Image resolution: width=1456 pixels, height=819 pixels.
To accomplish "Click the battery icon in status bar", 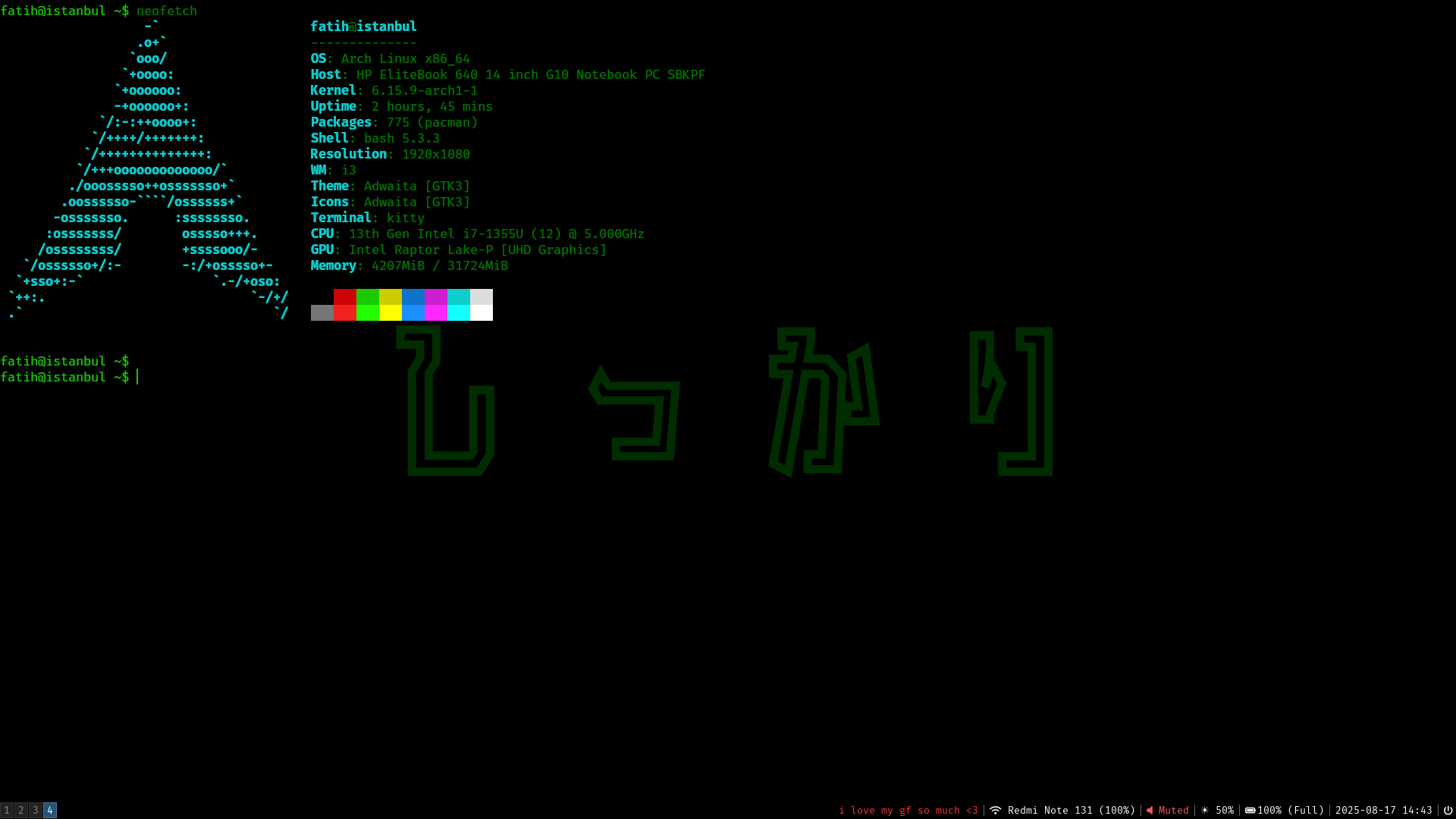I will point(1250,810).
